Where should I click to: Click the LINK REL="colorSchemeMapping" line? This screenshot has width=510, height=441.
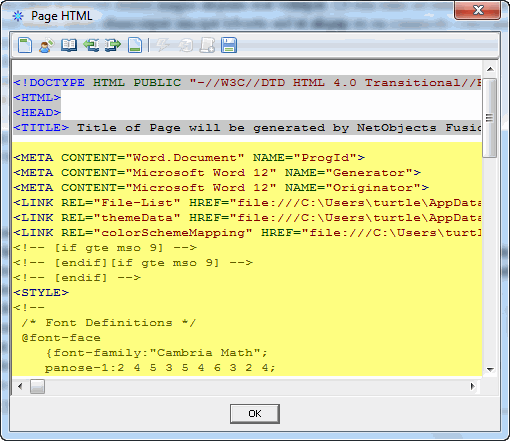(247, 233)
